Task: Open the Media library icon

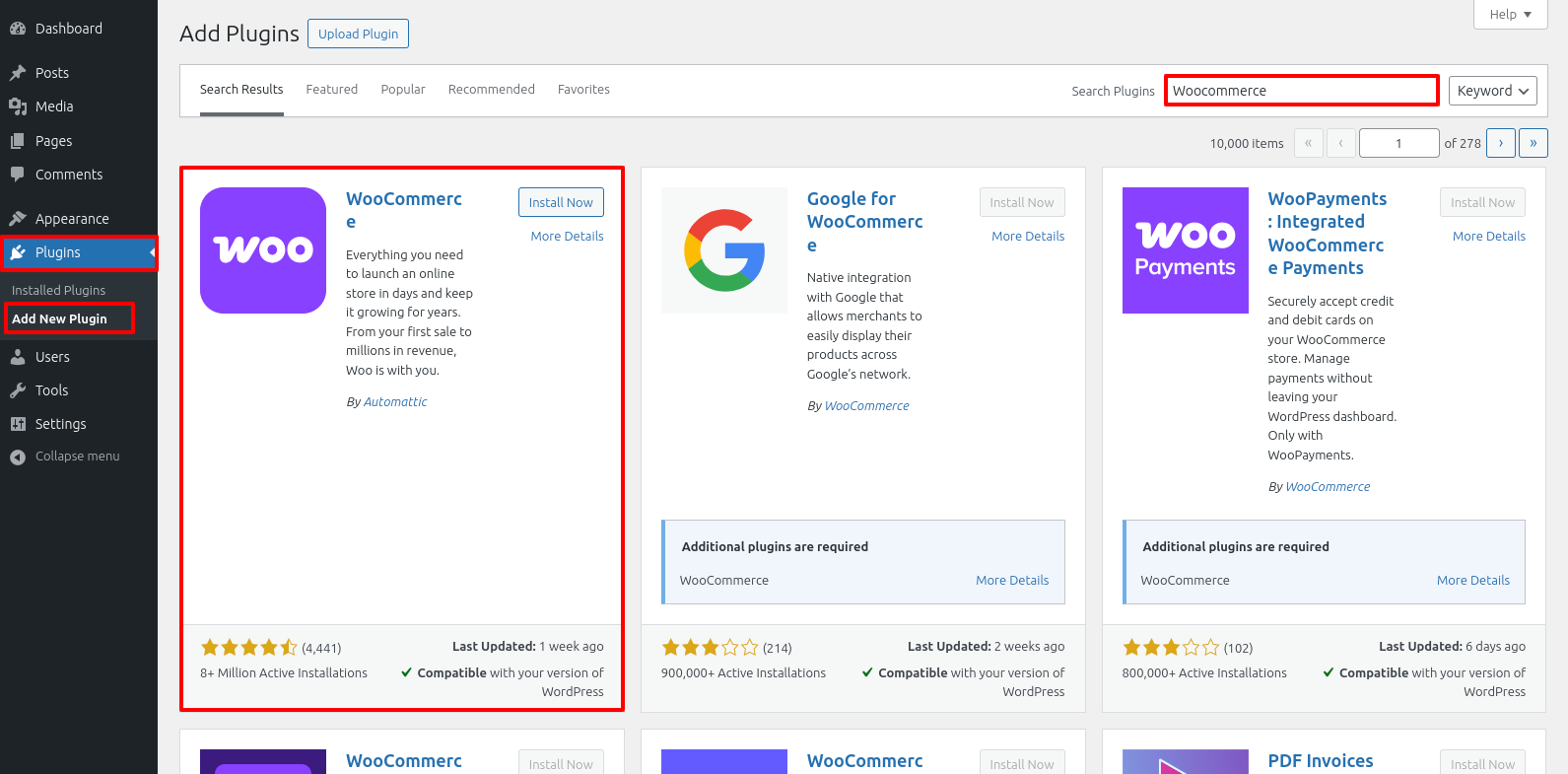Action: [18, 106]
